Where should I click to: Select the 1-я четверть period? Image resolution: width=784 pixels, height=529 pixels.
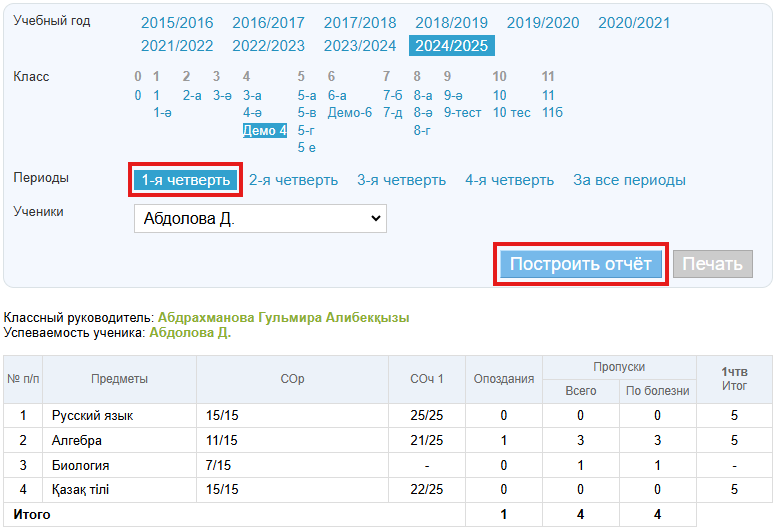click(x=186, y=180)
